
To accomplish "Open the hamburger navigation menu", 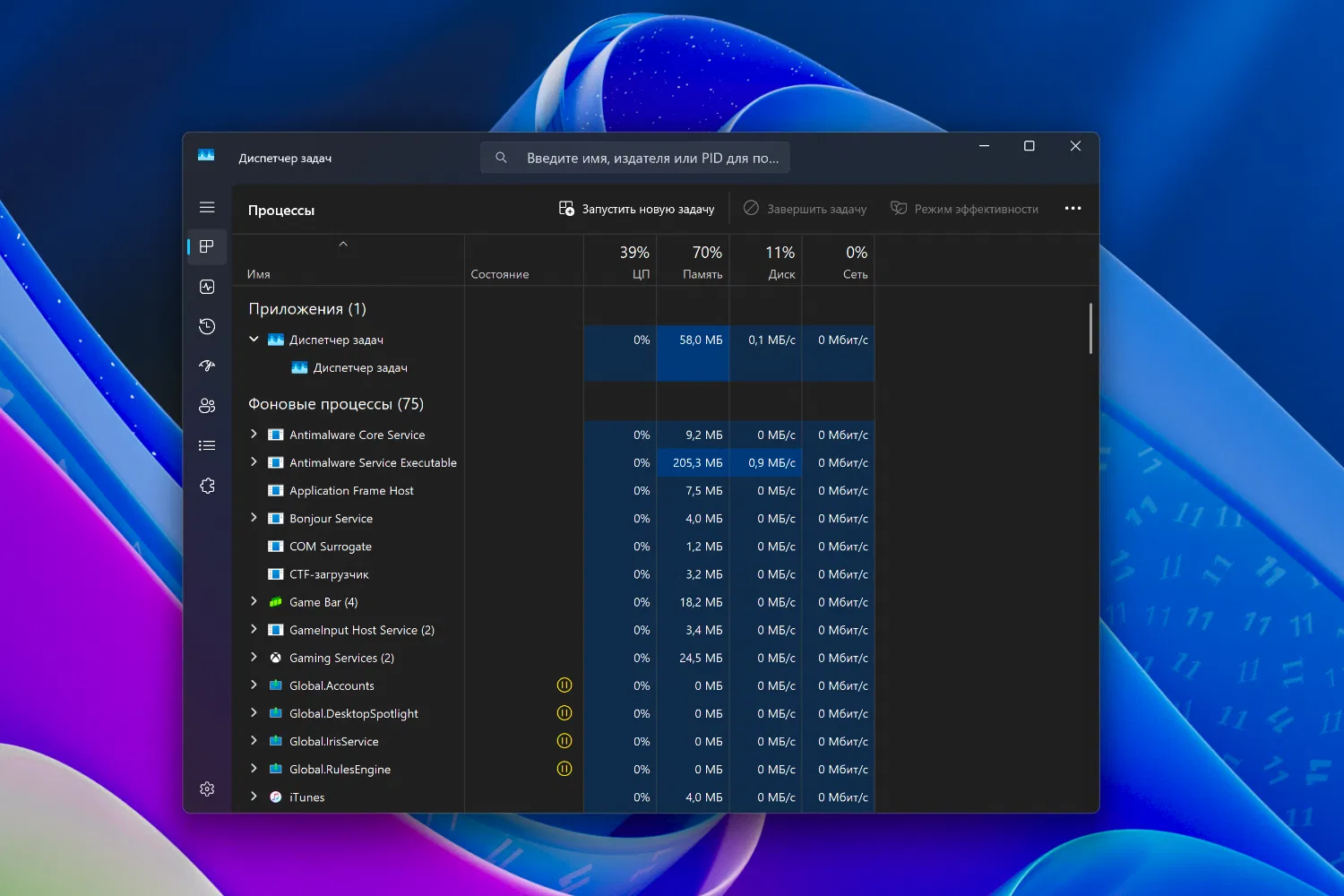I will click(x=207, y=207).
